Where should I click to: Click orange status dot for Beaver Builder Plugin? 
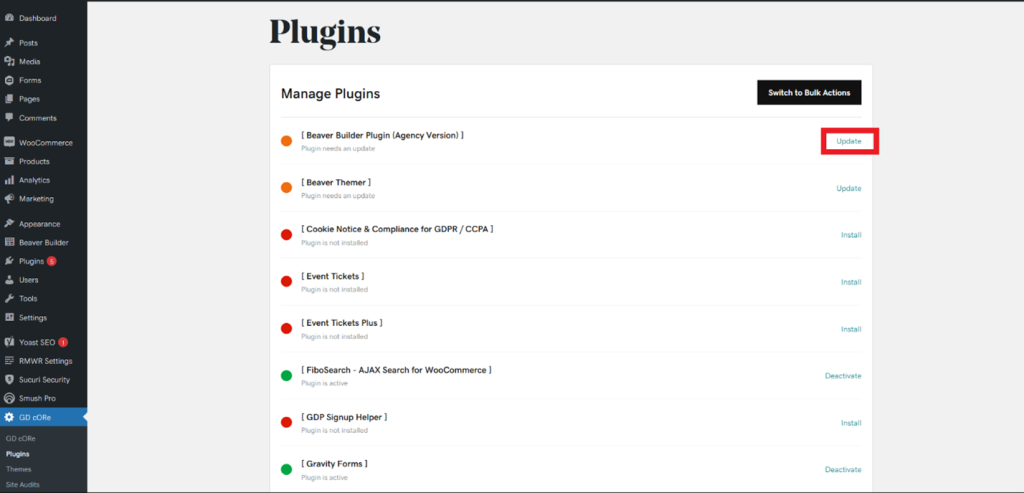(286, 141)
